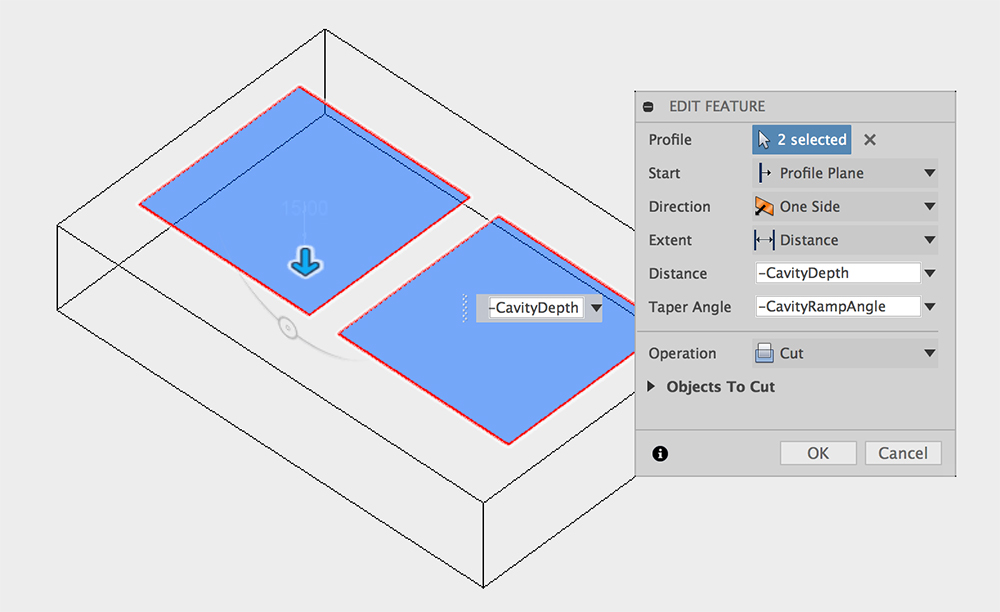The height and width of the screenshot is (612, 1000).
Task: Confirm the extrude with OK
Action: click(817, 453)
